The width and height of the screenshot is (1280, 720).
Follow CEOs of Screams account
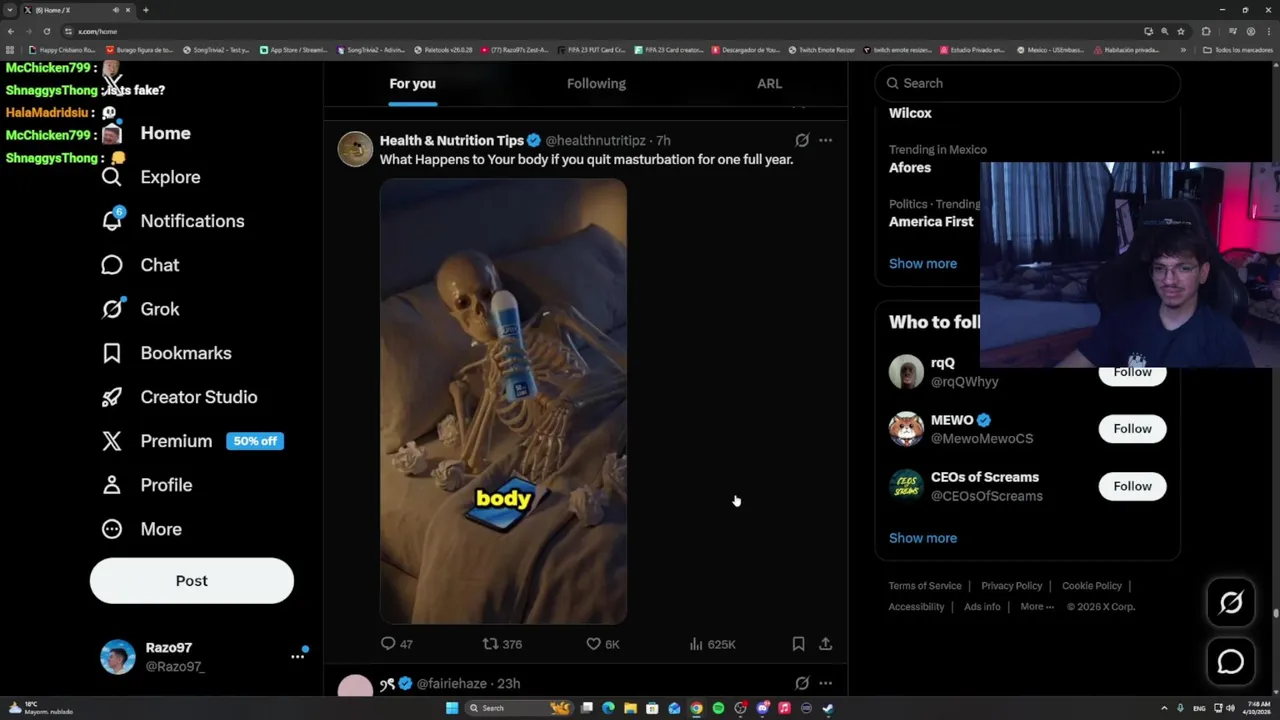(1132, 486)
